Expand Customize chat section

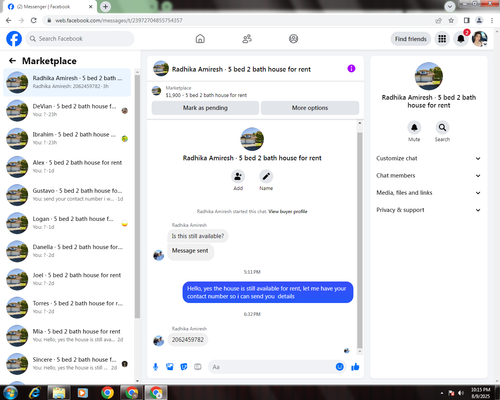coord(428,158)
